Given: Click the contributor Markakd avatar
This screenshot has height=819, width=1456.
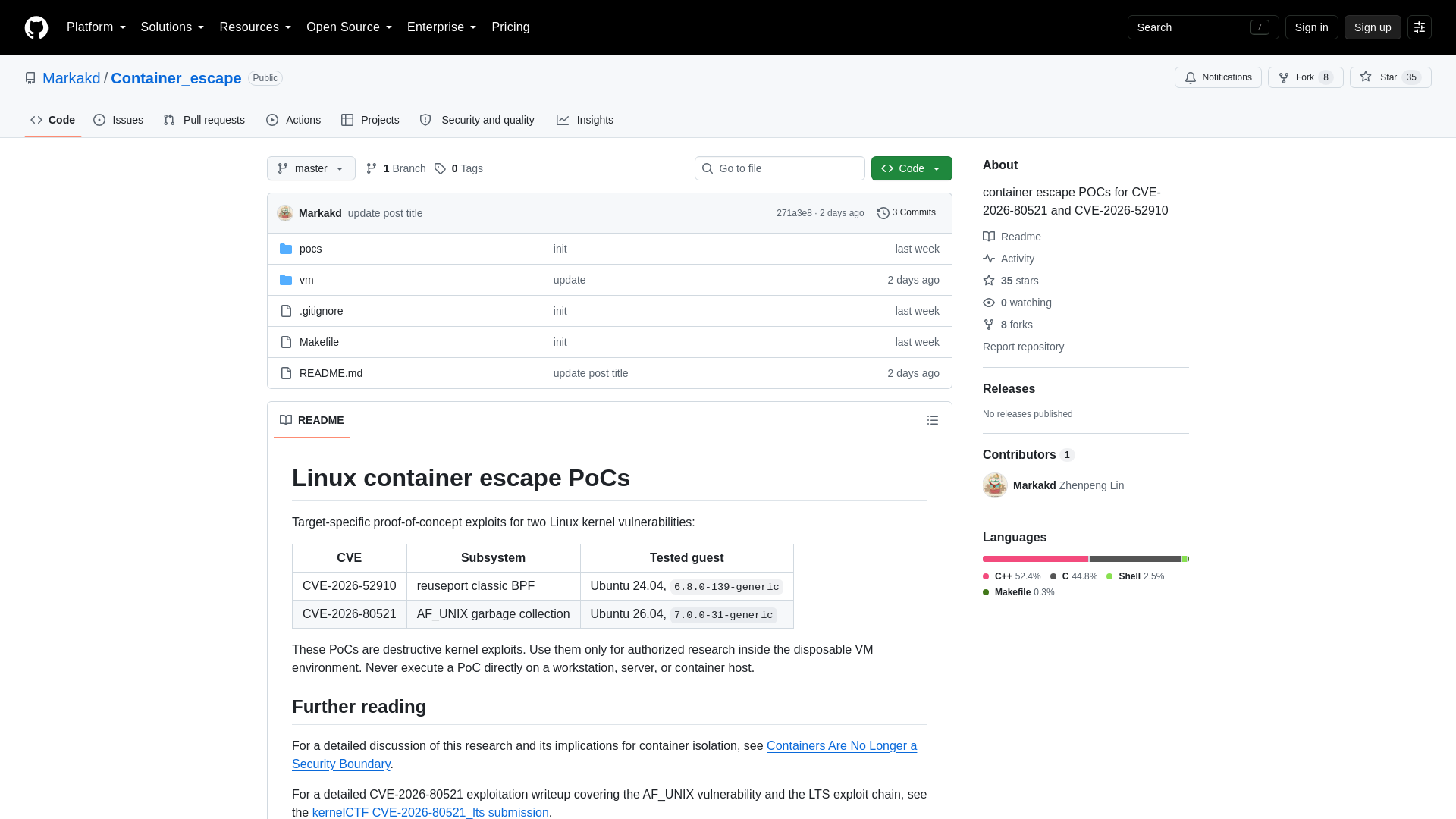Looking at the screenshot, I should tap(995, 485).
